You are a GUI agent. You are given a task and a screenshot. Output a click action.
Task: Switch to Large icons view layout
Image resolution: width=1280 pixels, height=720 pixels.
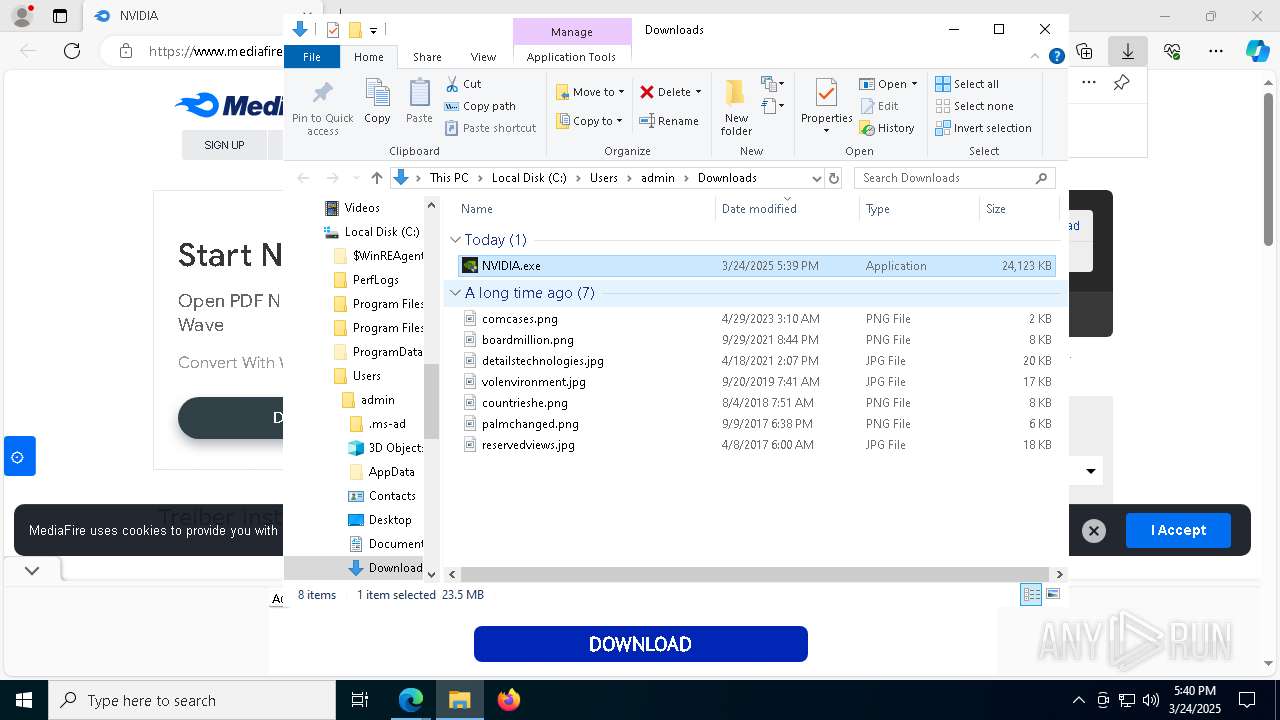coord(1053,594)
